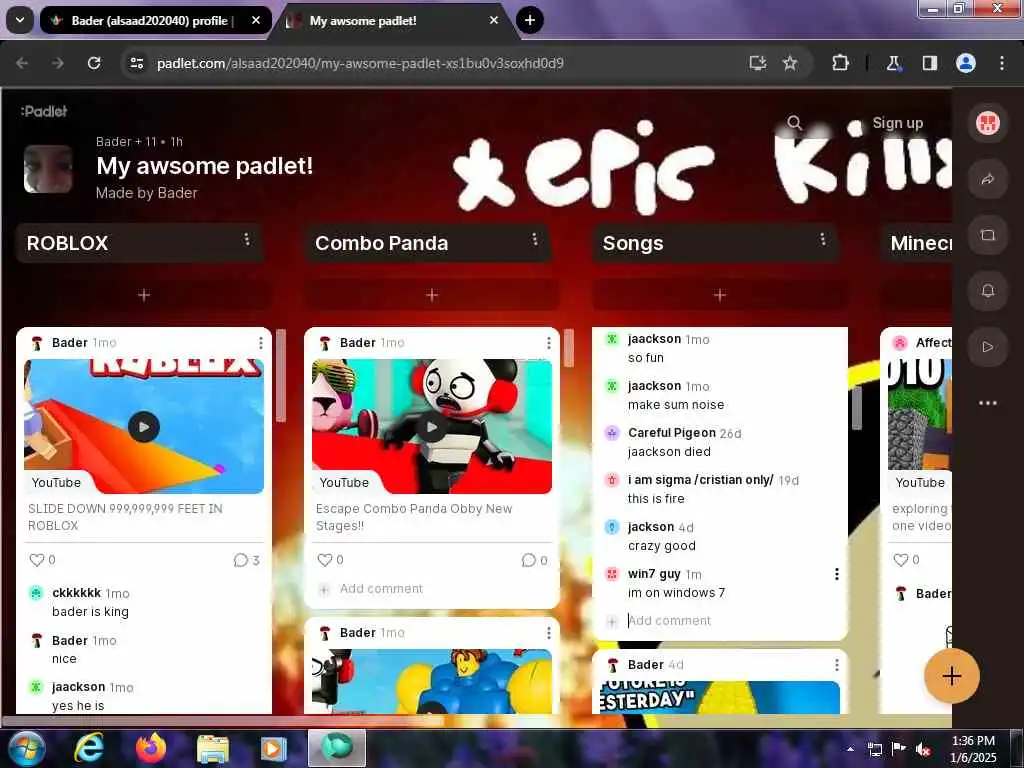Open options for the ROBLOX slide post

(261, 343)
